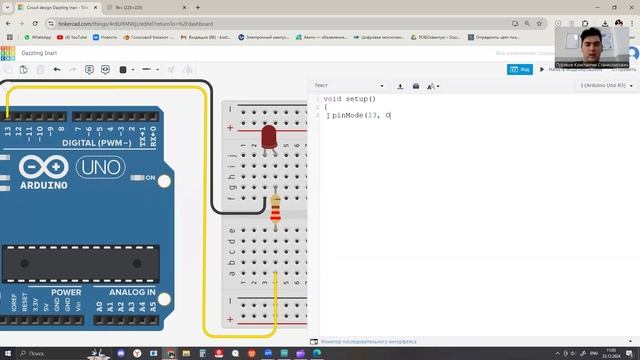
Task: Click the Undo arrow
Action: (x=57, y=70)
